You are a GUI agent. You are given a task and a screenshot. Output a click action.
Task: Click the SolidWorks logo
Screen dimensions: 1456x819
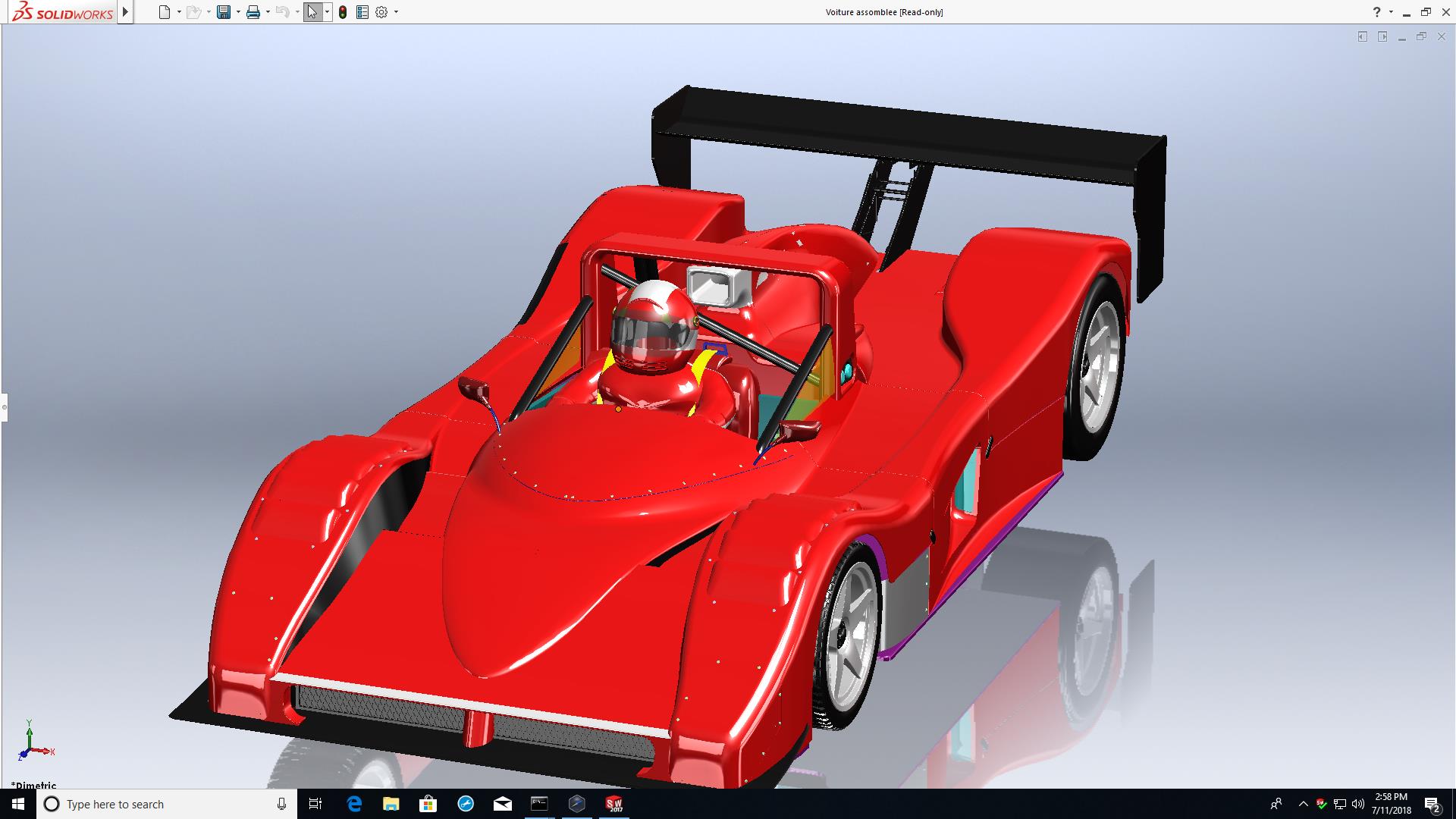point(63,12)
